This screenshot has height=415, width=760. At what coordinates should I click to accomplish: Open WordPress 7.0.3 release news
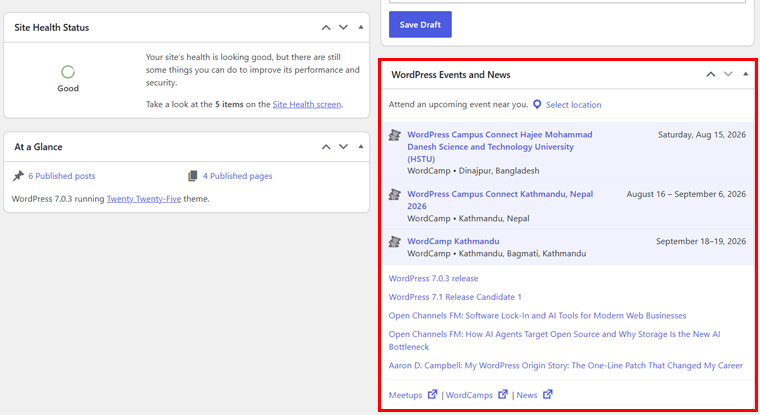(433, 278)
